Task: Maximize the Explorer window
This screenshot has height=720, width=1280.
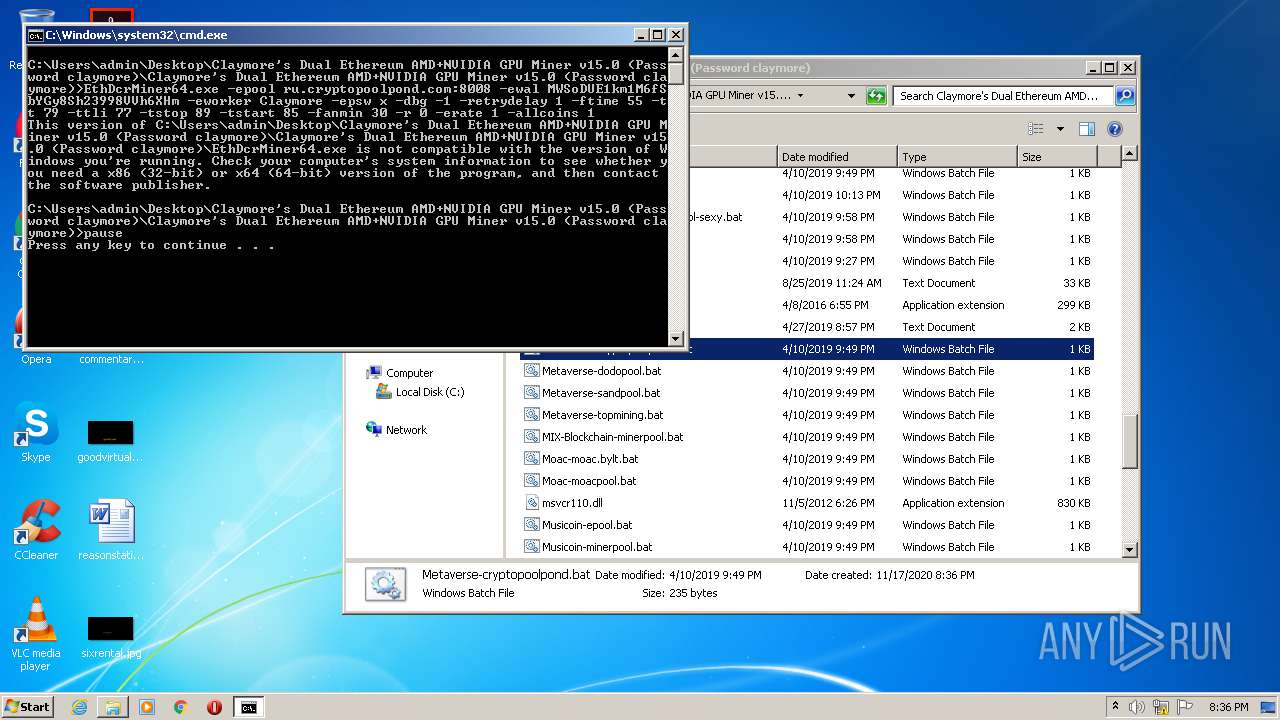Action: tap(1110, 68)
